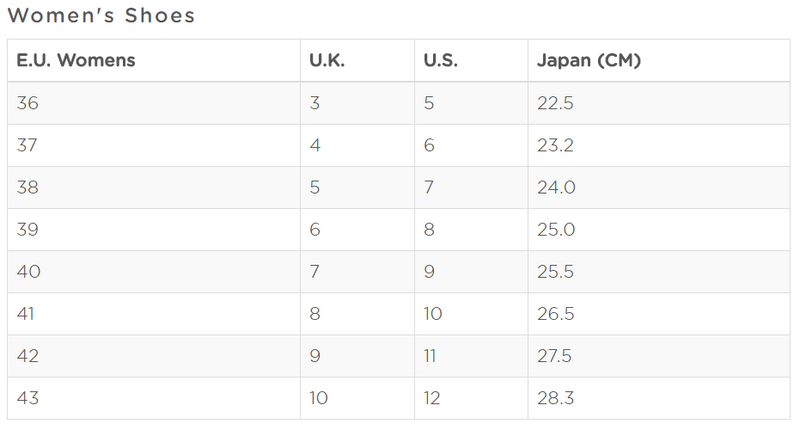Click the Japan 23.2 cell
Viewport: 800px width, 430px height.
(x=659, y=145)
